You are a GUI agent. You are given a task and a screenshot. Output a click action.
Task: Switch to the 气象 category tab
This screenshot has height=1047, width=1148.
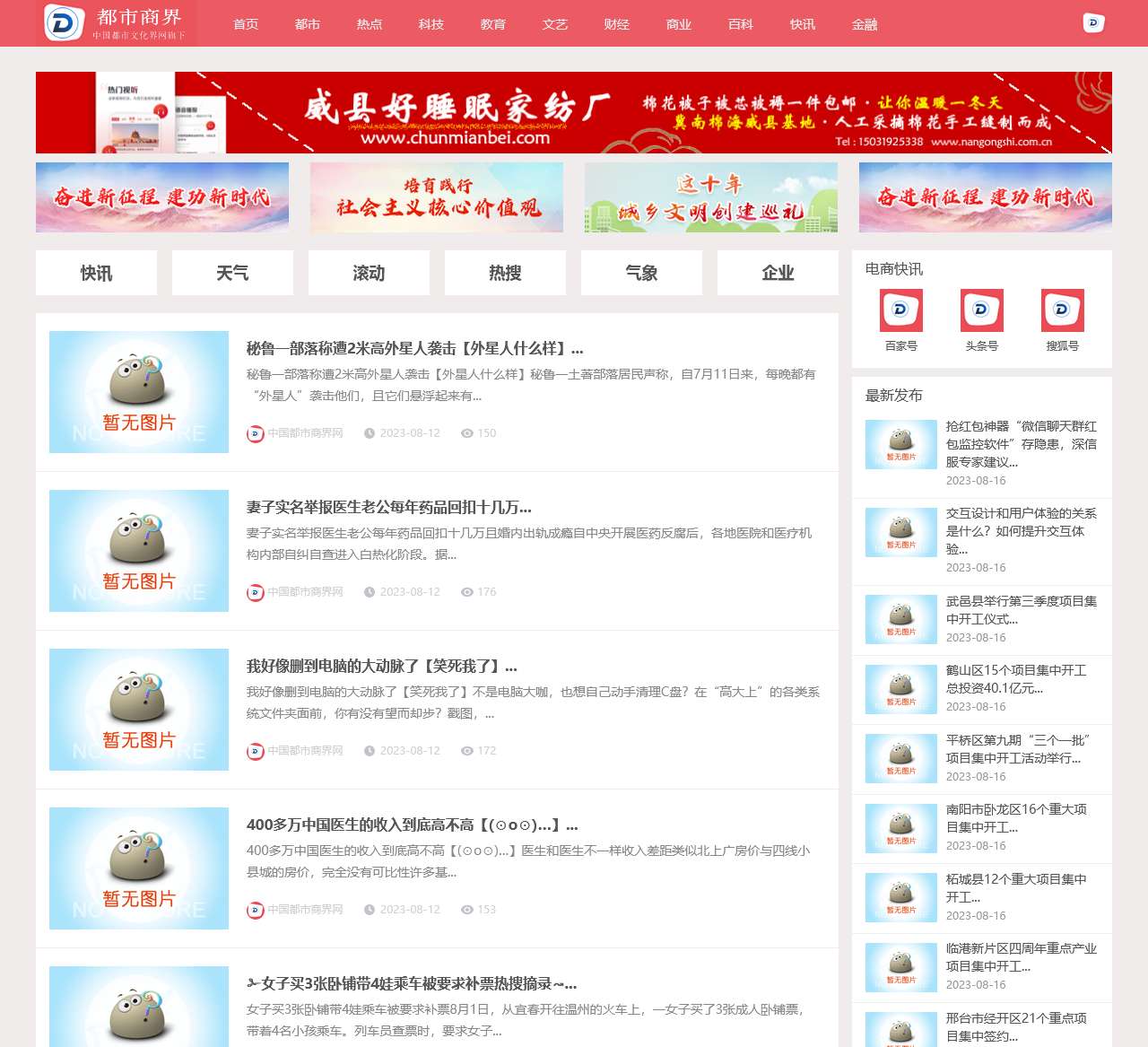tap(641, 273)
